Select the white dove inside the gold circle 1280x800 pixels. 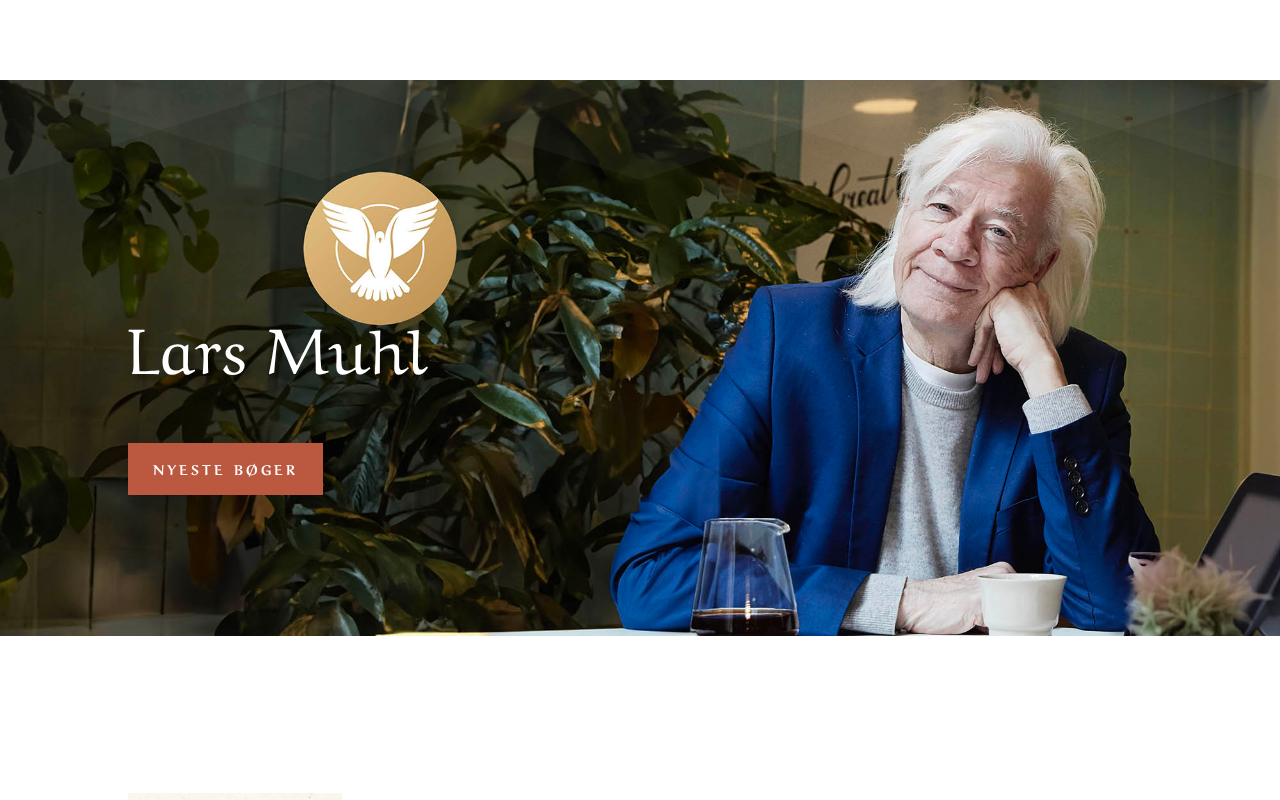(380, 247)
